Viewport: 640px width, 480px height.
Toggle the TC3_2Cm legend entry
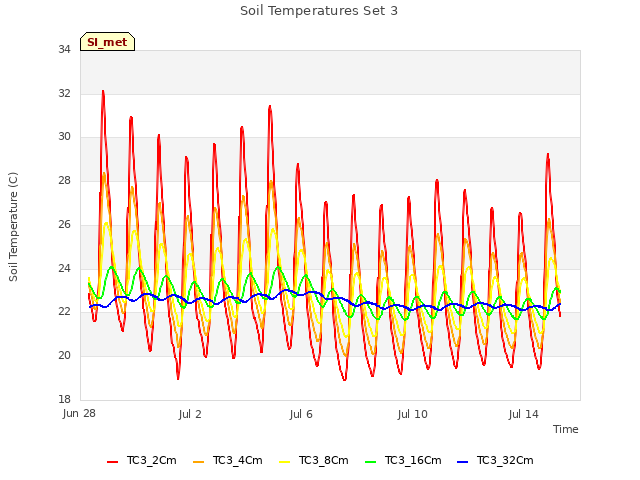[142, 460]
